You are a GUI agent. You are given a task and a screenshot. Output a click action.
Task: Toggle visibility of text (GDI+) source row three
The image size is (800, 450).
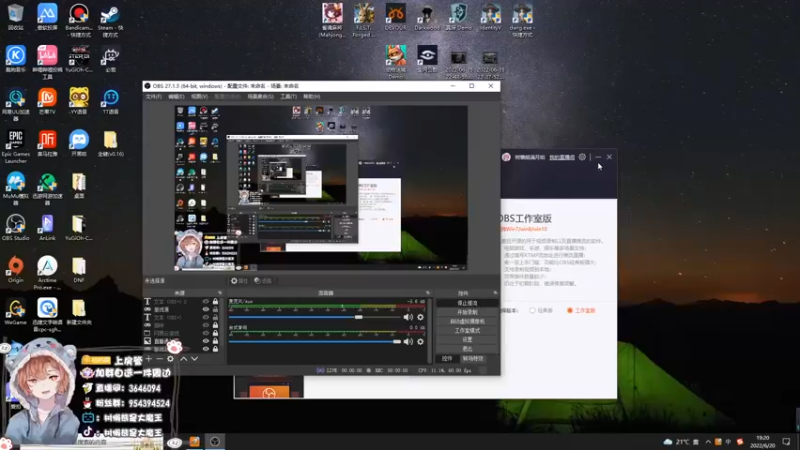206,317
